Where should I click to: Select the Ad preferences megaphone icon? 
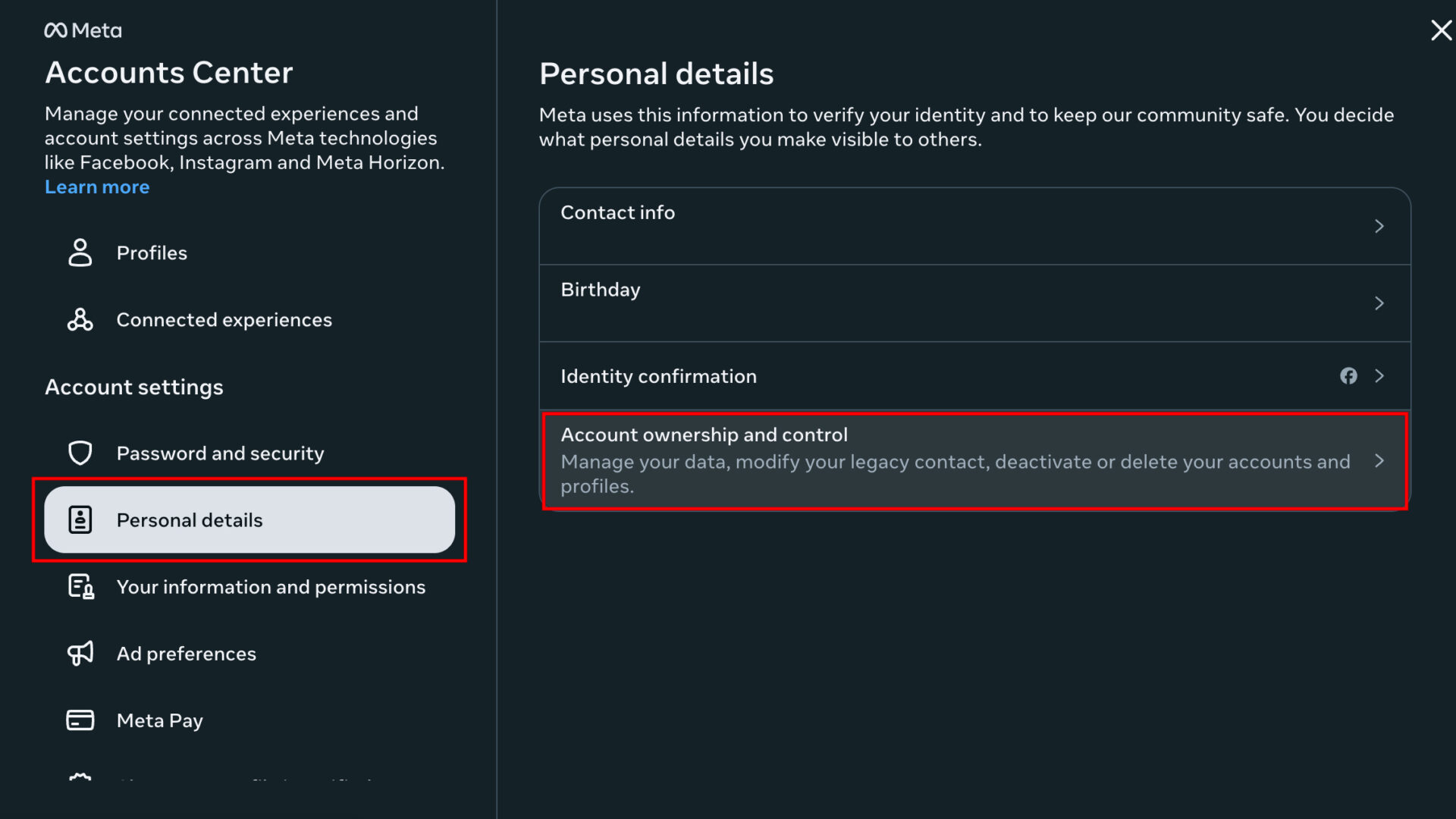[x=80, y=653]
